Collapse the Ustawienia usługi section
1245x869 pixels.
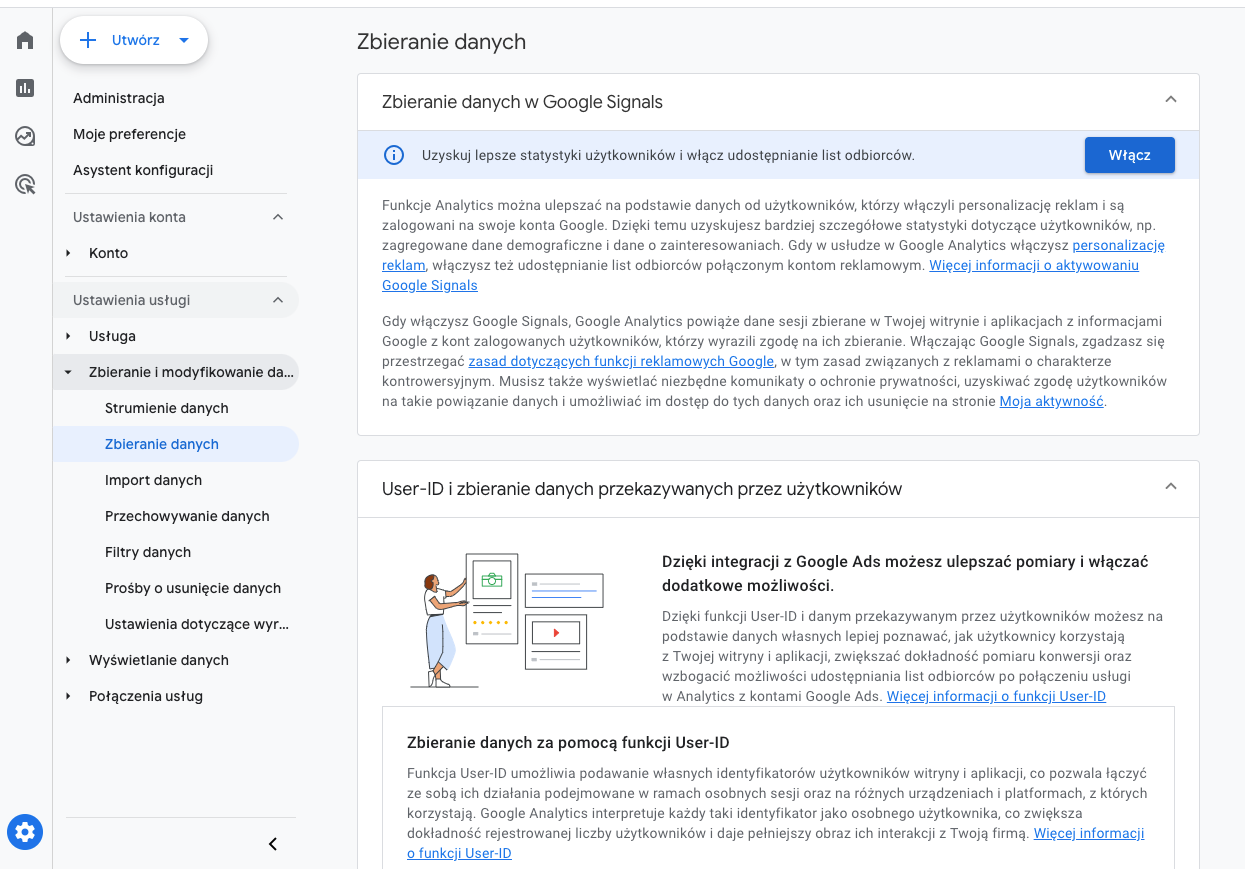278,300
